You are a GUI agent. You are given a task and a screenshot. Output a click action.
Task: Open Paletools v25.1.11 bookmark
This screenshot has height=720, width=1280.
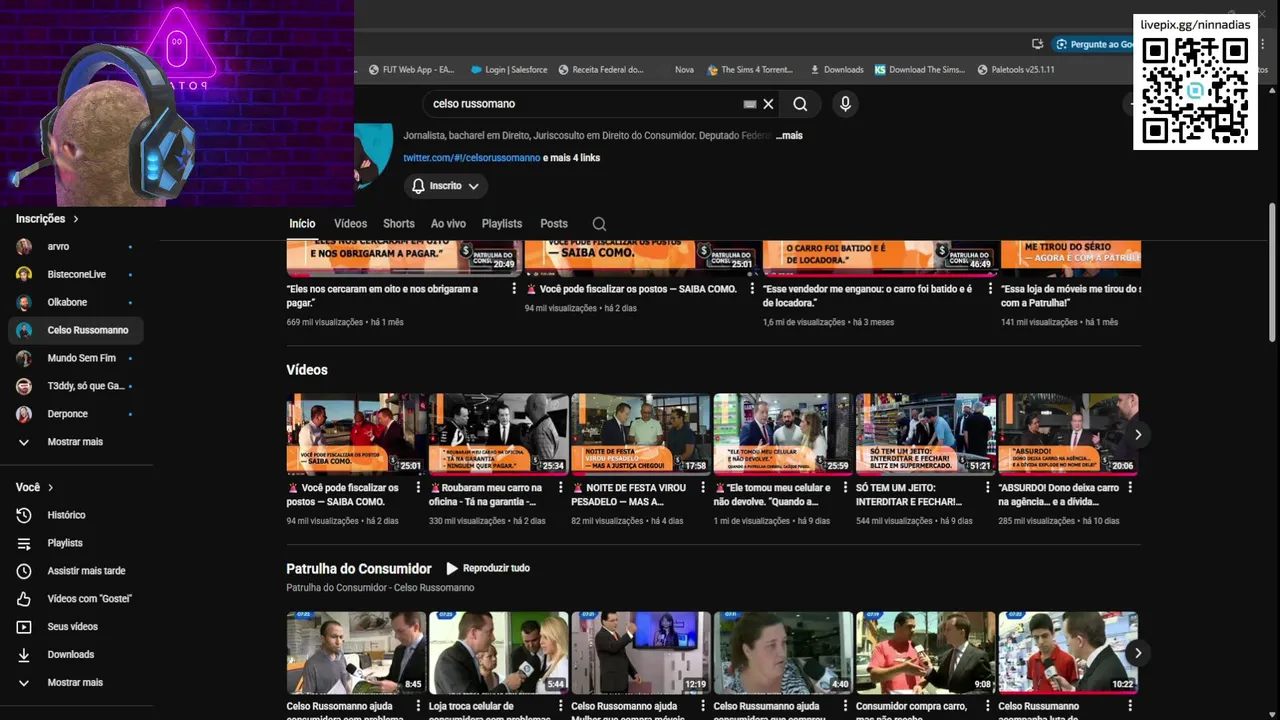tap(1016, 70)
